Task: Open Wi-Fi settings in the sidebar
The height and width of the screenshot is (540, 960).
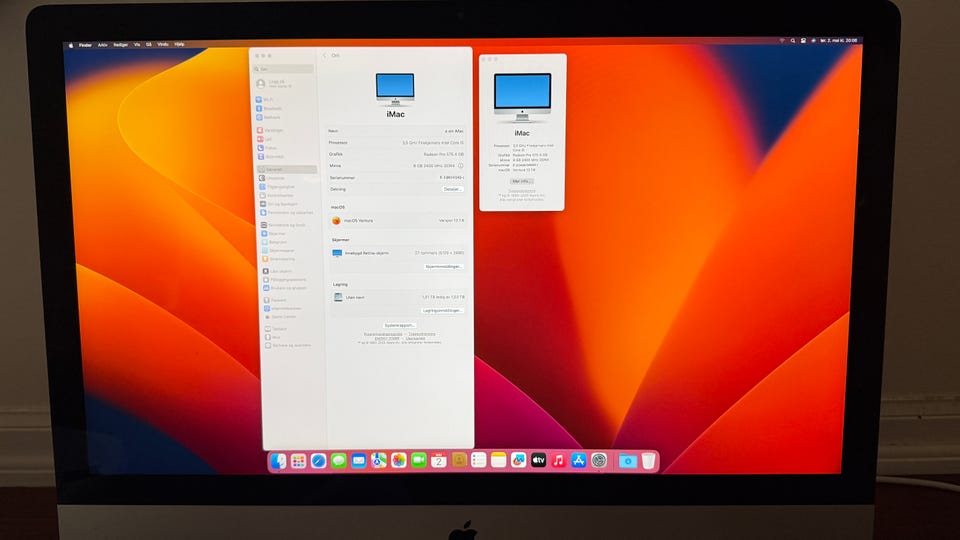Action: (x=266, y=100)
